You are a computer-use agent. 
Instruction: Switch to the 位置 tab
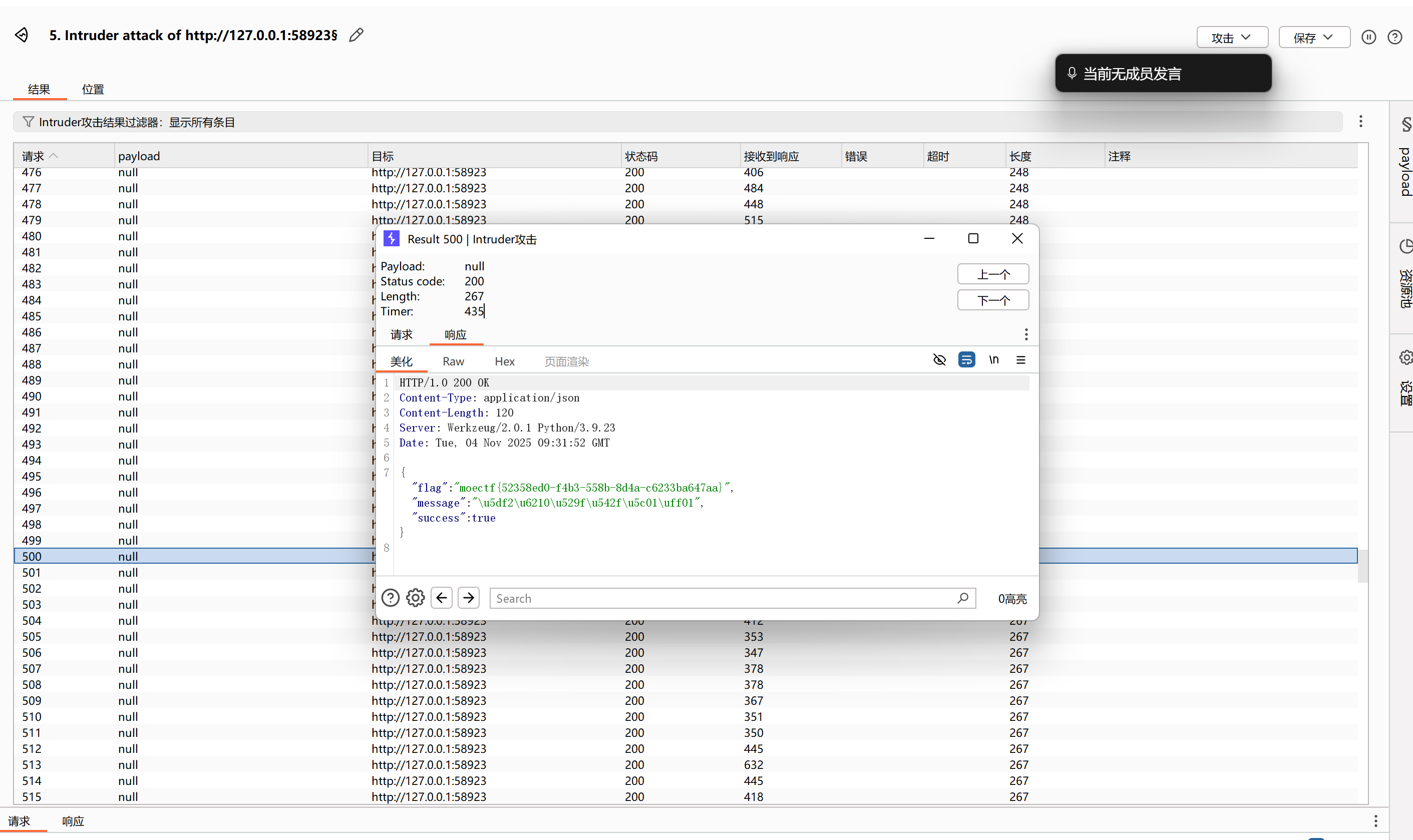[x=93, y=90]
